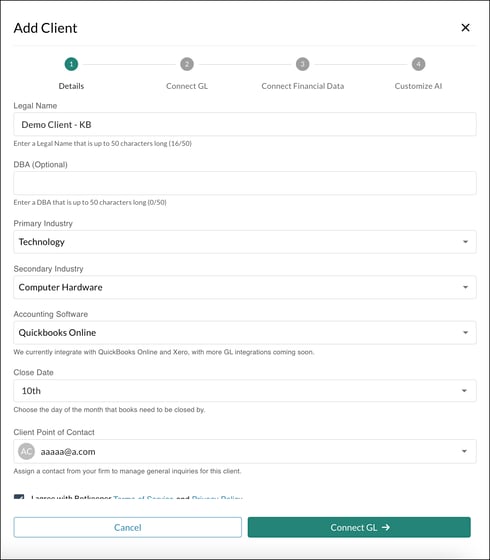Viewport: 490px width, 560px height.
Task: Click the empty DBA (Optional) field
Action: tap(245, 183)
